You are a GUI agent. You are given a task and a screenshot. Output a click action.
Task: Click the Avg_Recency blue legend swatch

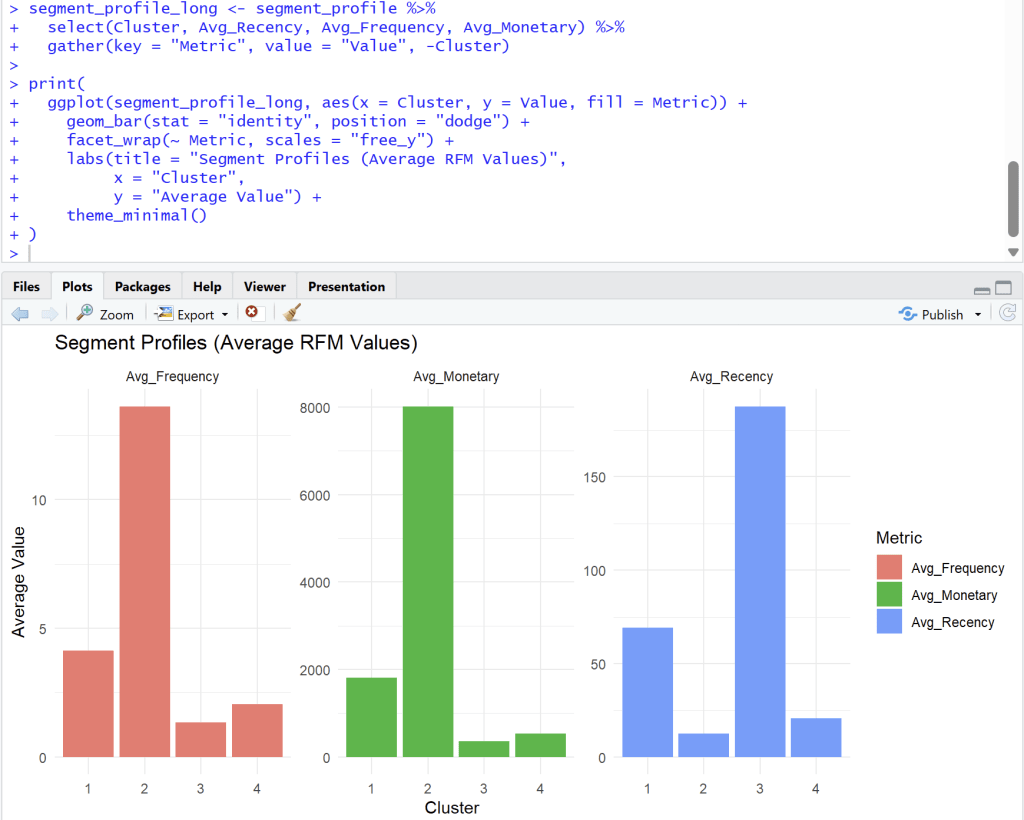point(889,622)
